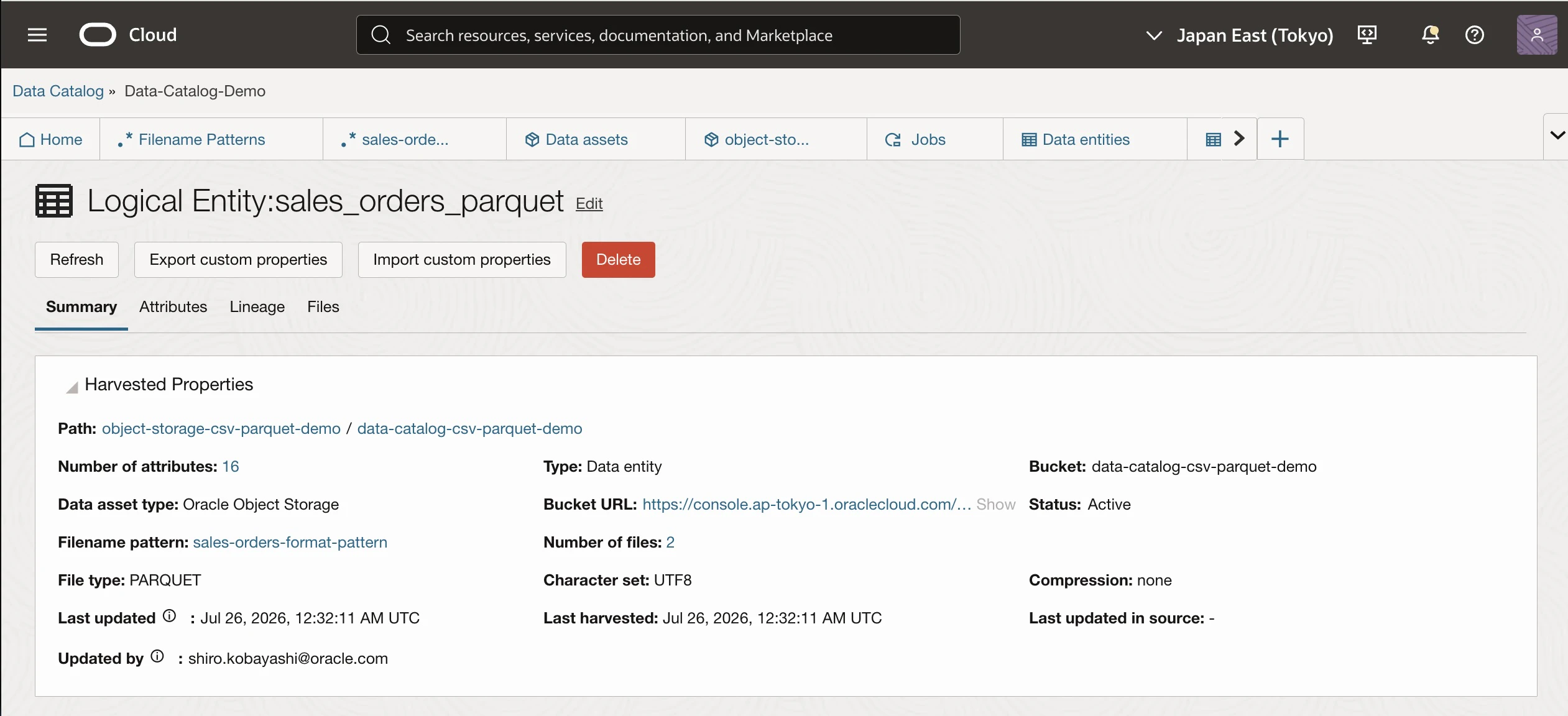1568x716 pixels.
Task: Open sales-orders-format-pattern link
Action: (290, 542)
